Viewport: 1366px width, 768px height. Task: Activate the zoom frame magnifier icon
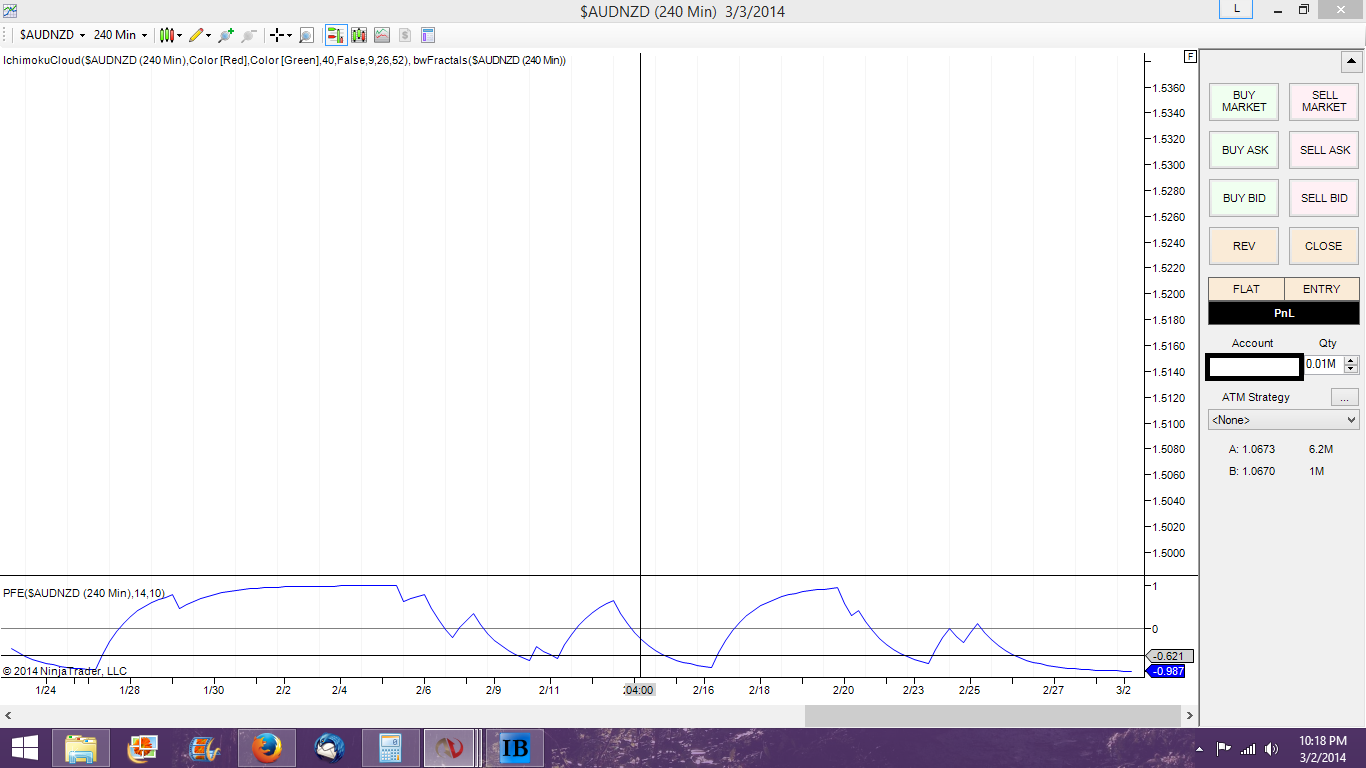(306, 35)
